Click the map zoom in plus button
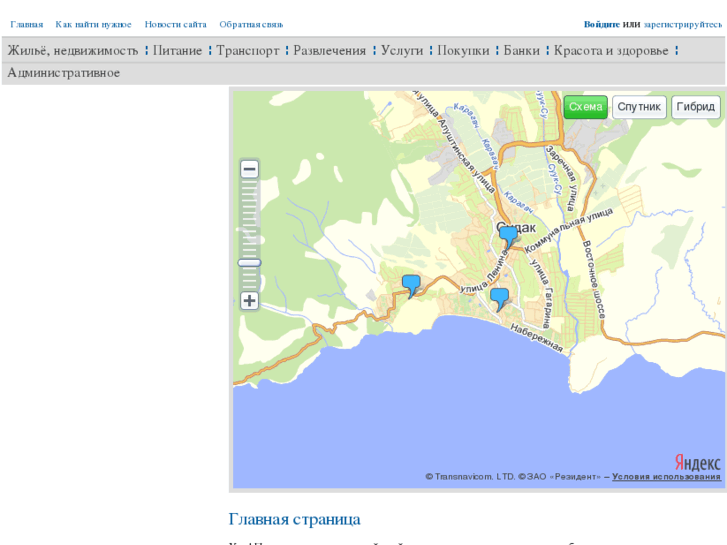The width and height of the screenshot is (727, 545). click(249, 301)
